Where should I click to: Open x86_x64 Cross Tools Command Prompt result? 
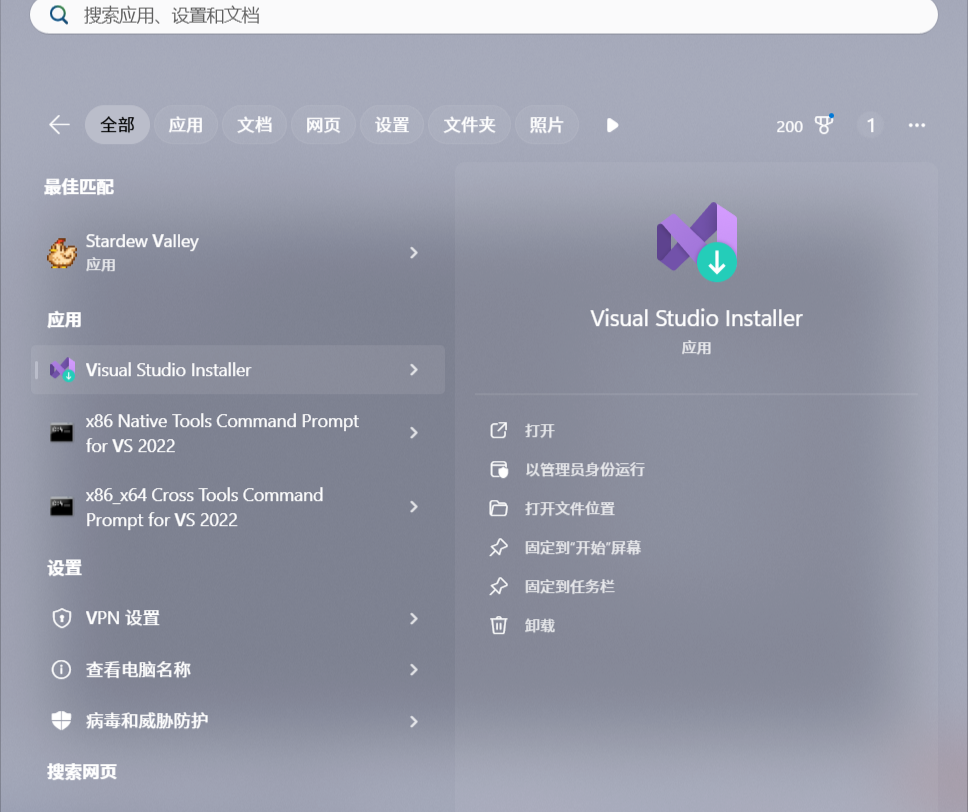[238, 507]
